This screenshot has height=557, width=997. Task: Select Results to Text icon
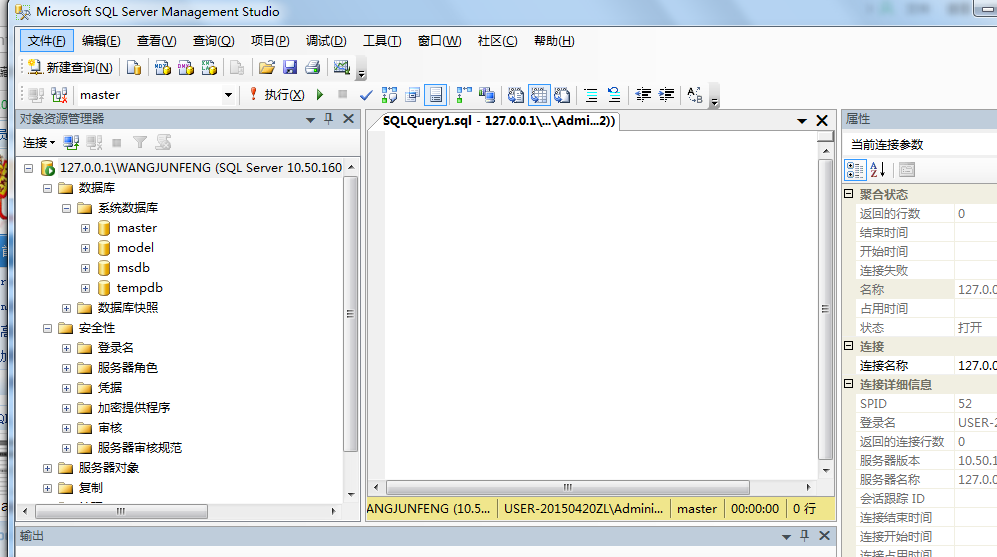point(516,95)
